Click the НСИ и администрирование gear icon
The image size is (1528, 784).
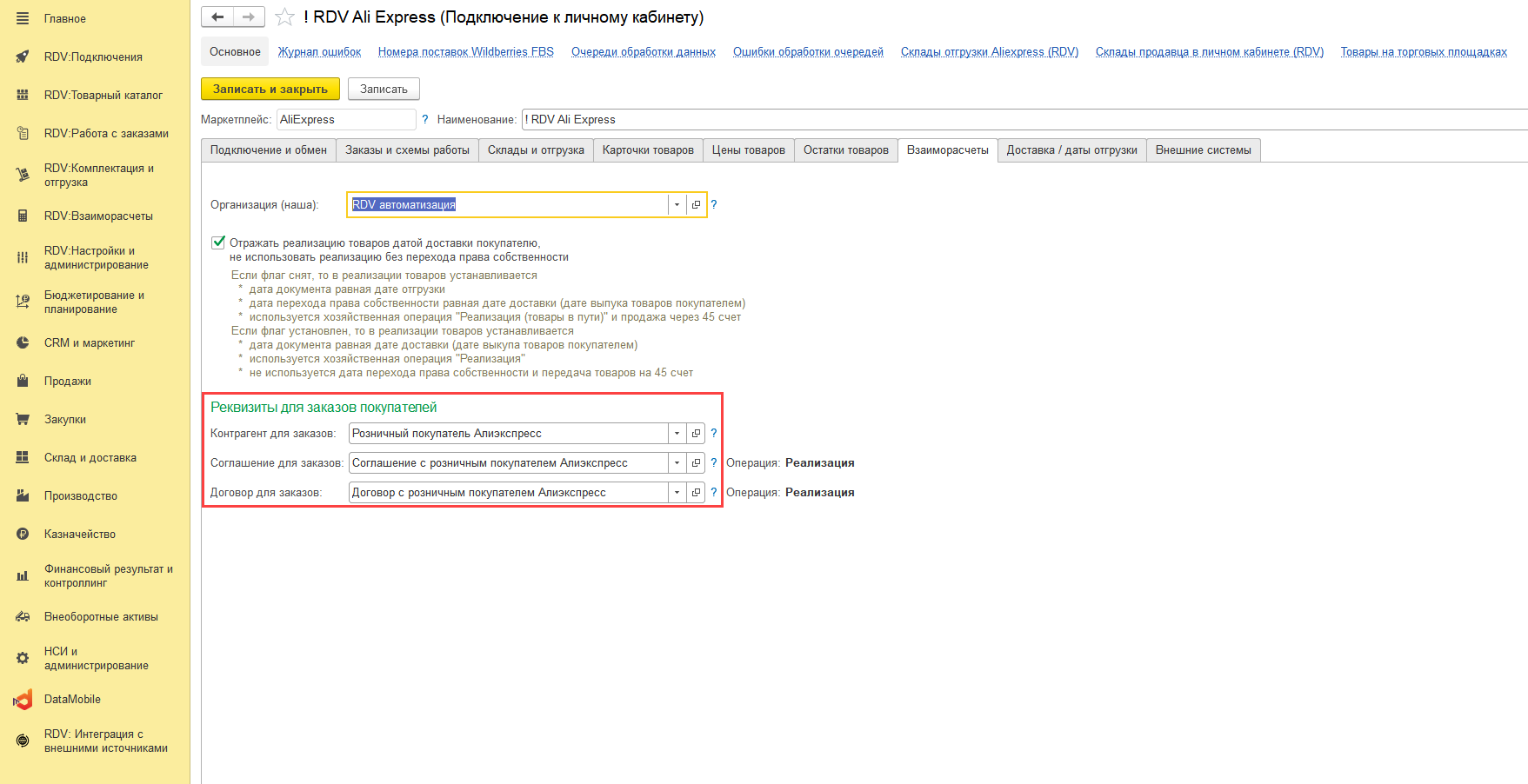23,658
